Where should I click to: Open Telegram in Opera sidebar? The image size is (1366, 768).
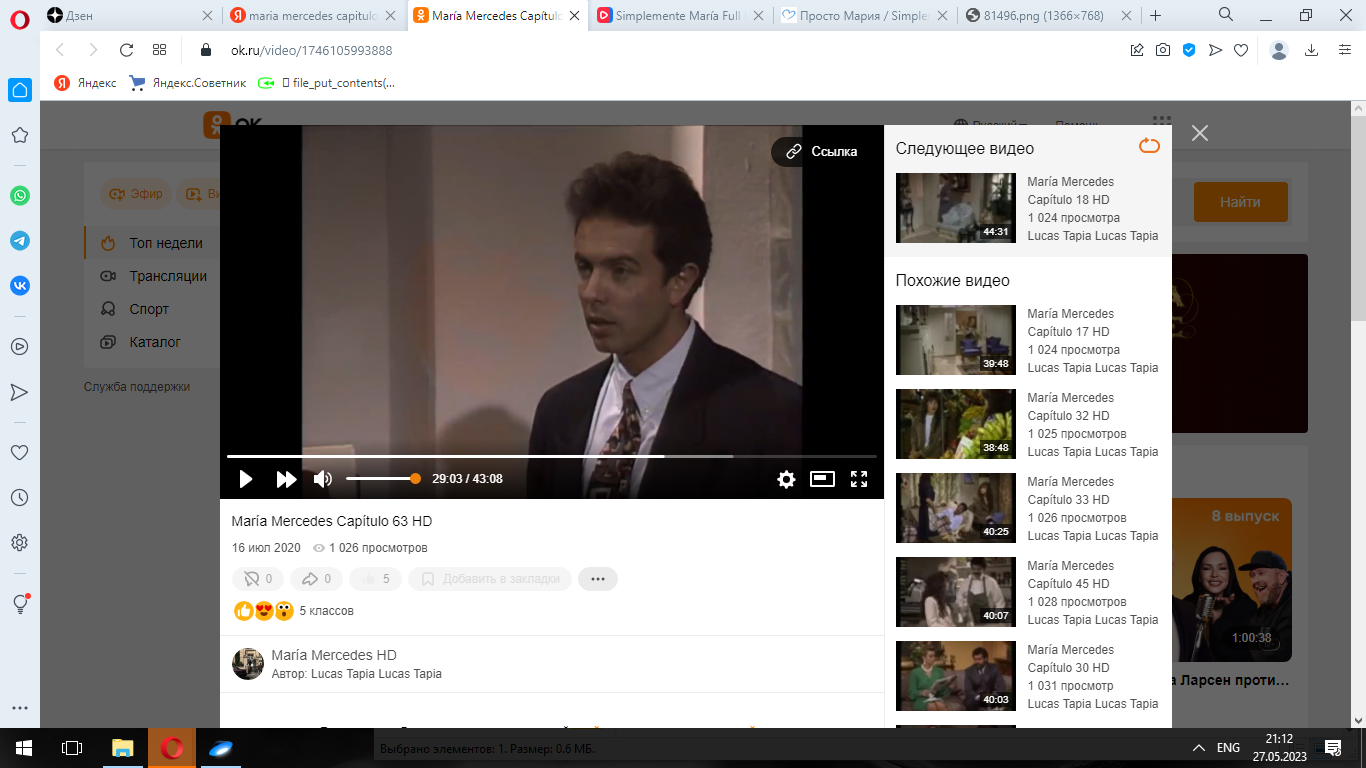click(x=20, y=241)
